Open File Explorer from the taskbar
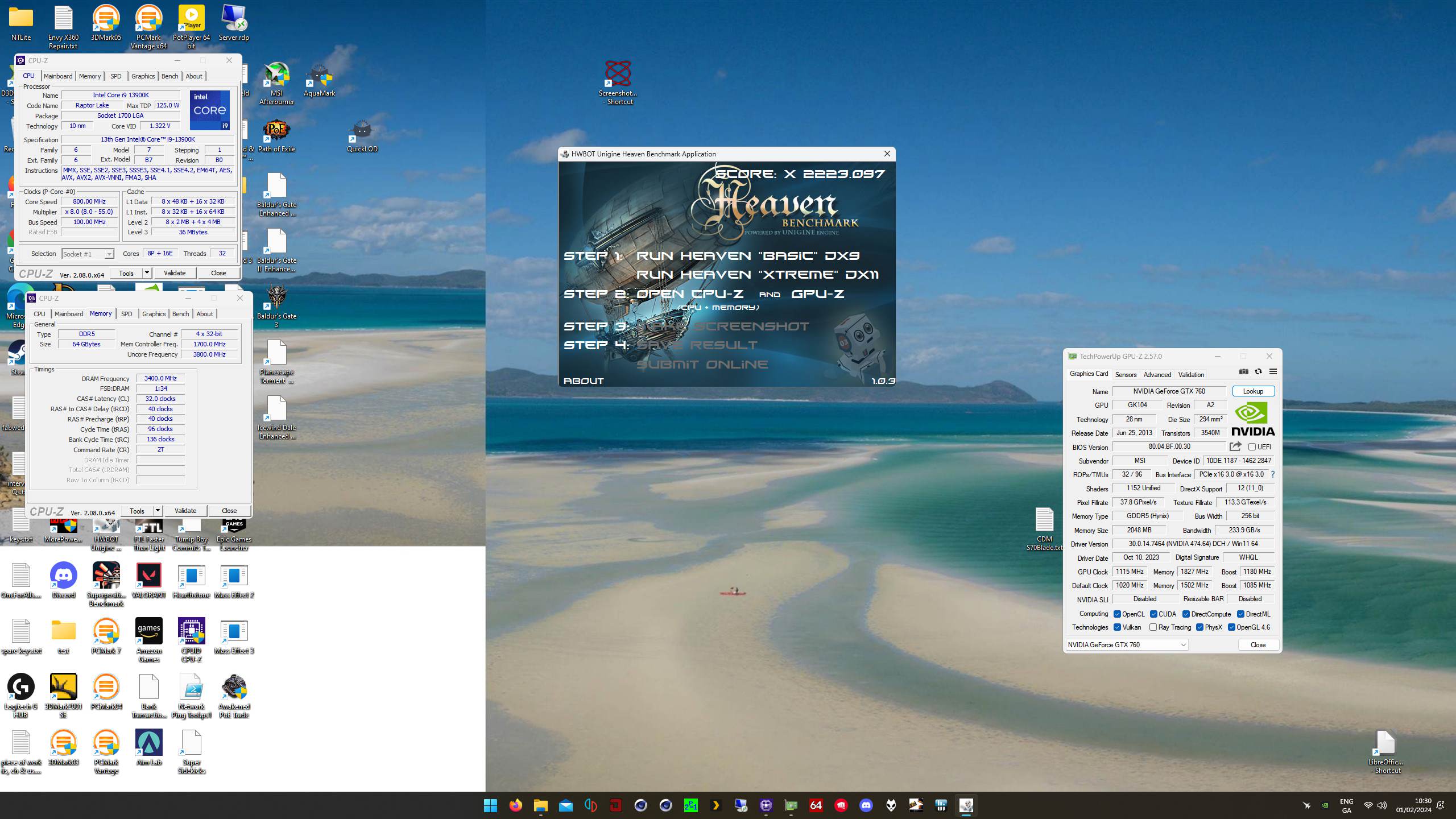Screen dimensions: 1456x819 (x=540, y=805)
